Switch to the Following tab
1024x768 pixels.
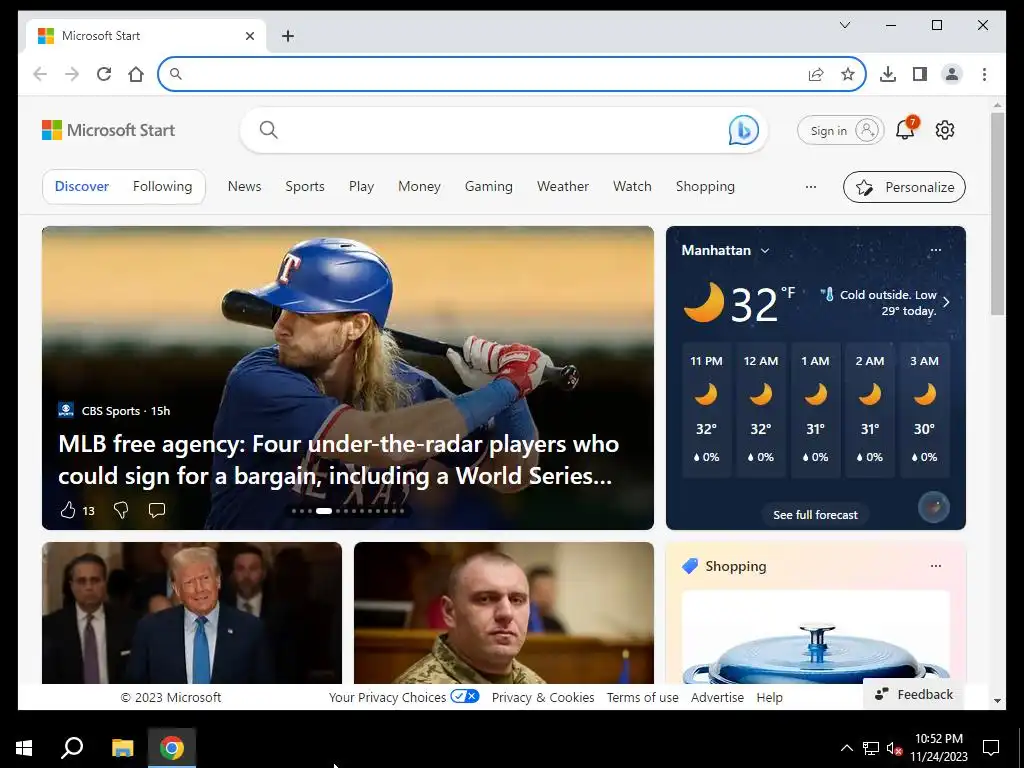163,187
